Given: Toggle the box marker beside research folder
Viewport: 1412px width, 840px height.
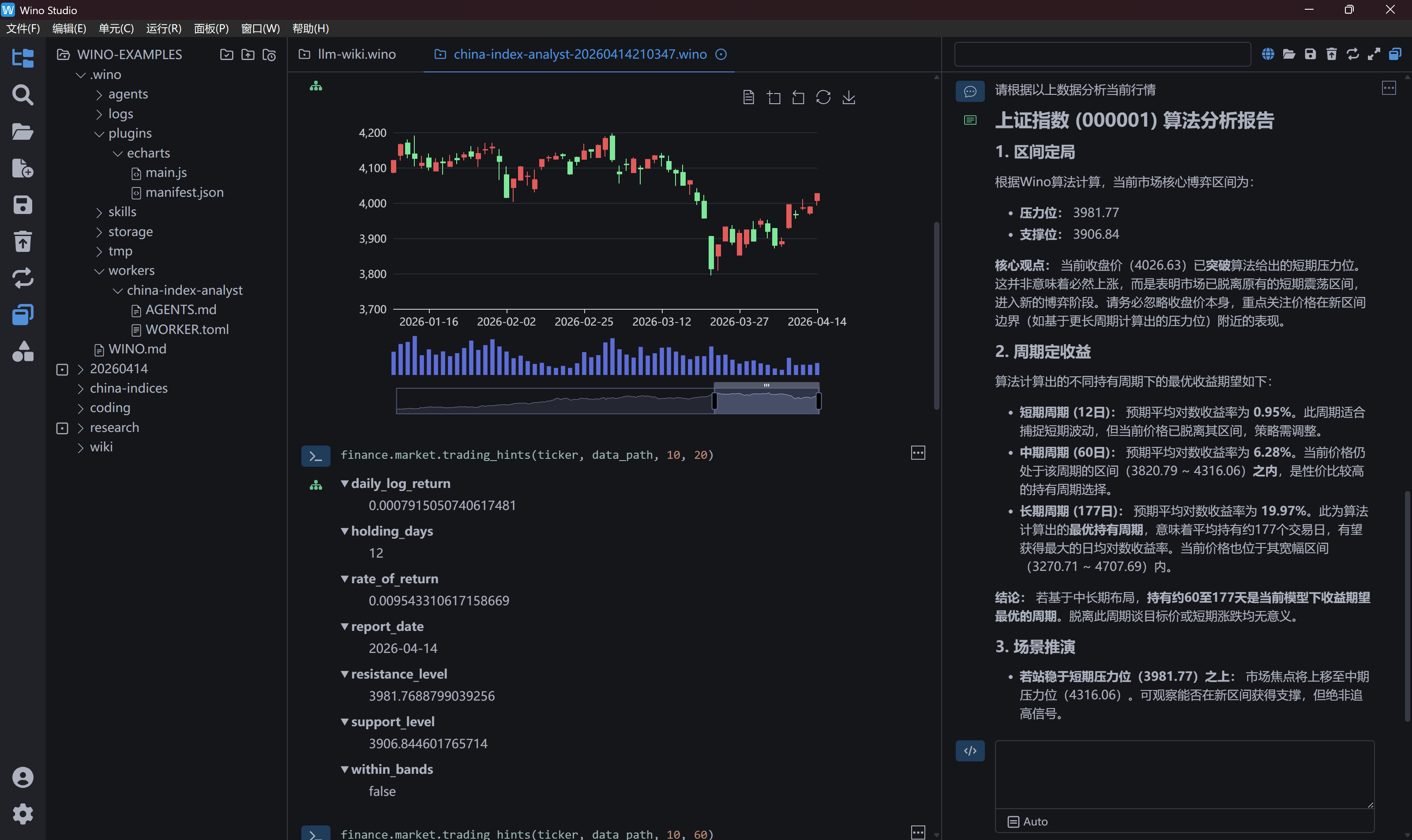Looking at the screenshot, I should click(62, 428).
